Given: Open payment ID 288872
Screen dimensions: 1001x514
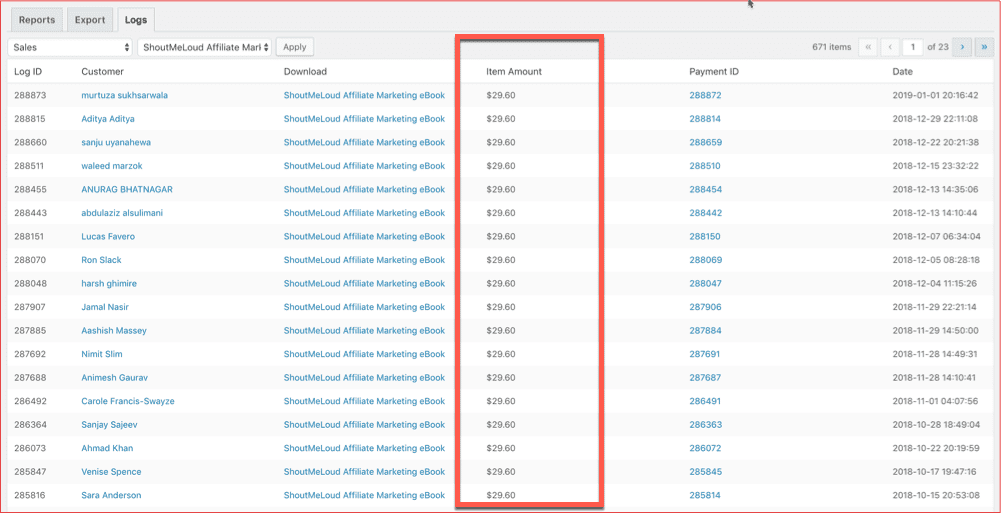Looking at the screenshot, I should click(705, 96).
